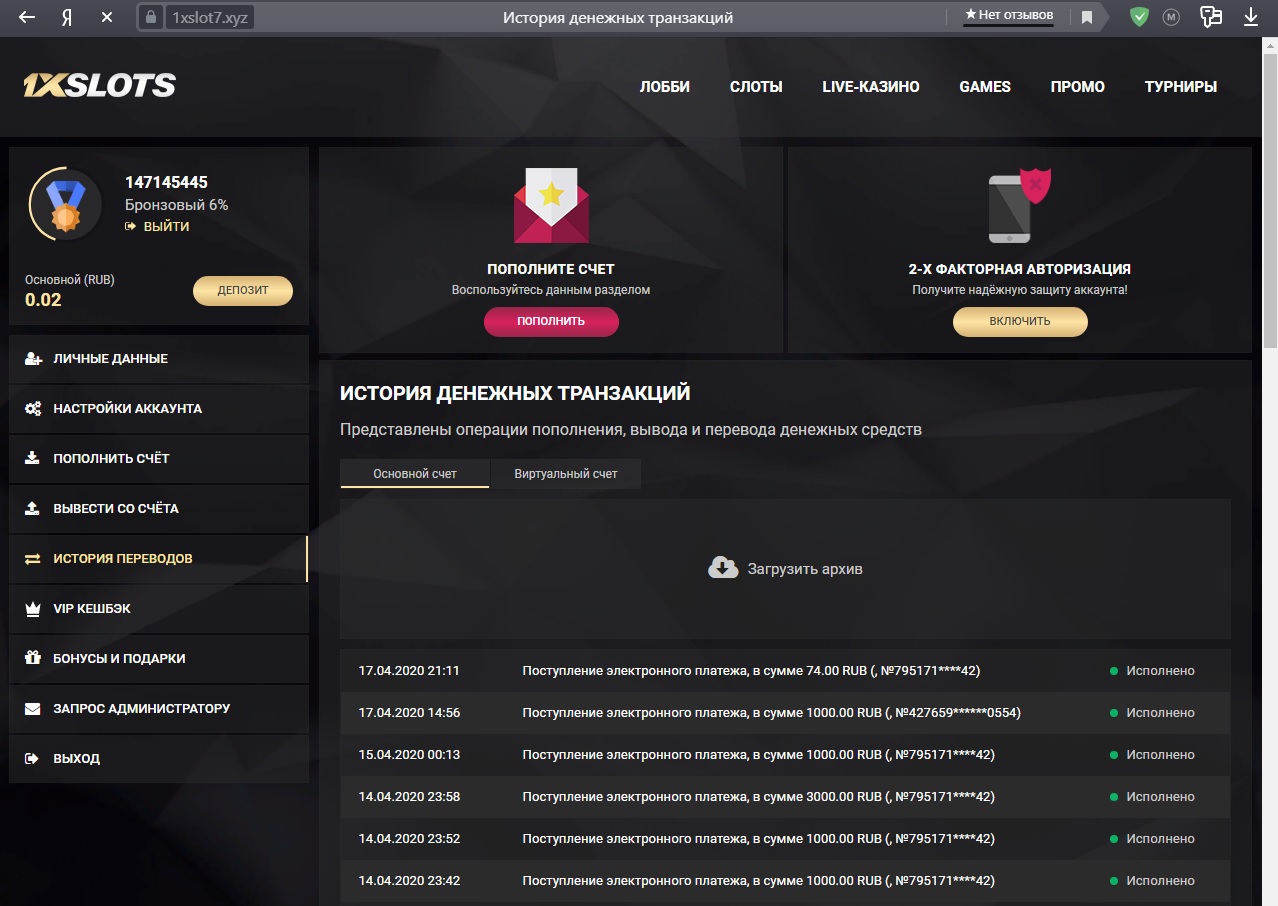Screen dimensions: 1278x906
Task: Open the LIVE-КАЗИНО menu item
Action: [871, 87]
